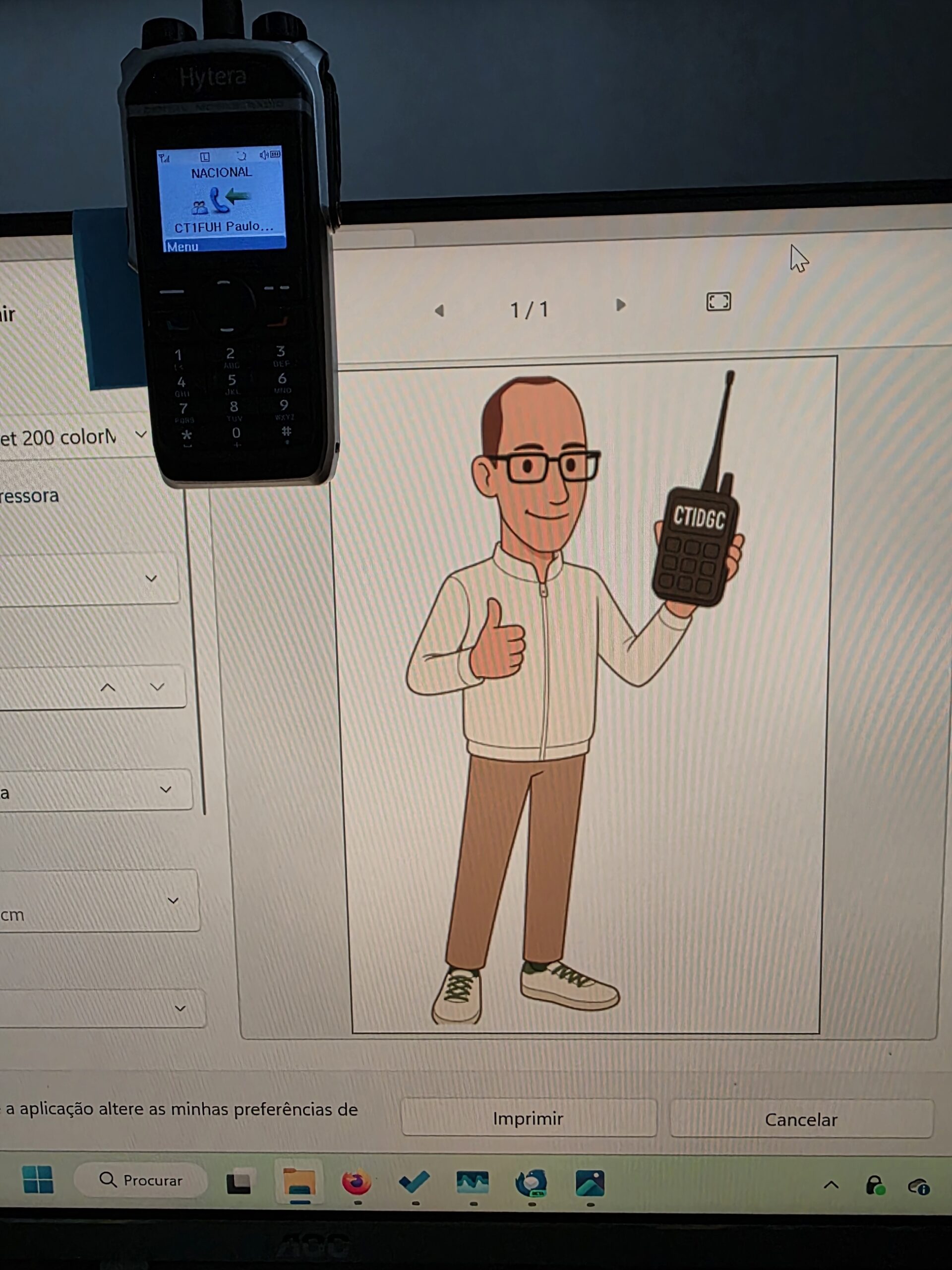Screen dimensions: 952x1270
Task: Open the '200 colorM' printer dropdown
Action: (x=74, y=438)
